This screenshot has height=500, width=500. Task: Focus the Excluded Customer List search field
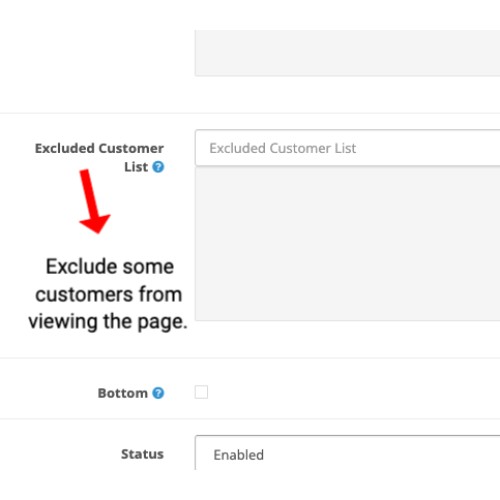(x=347, y=148)
